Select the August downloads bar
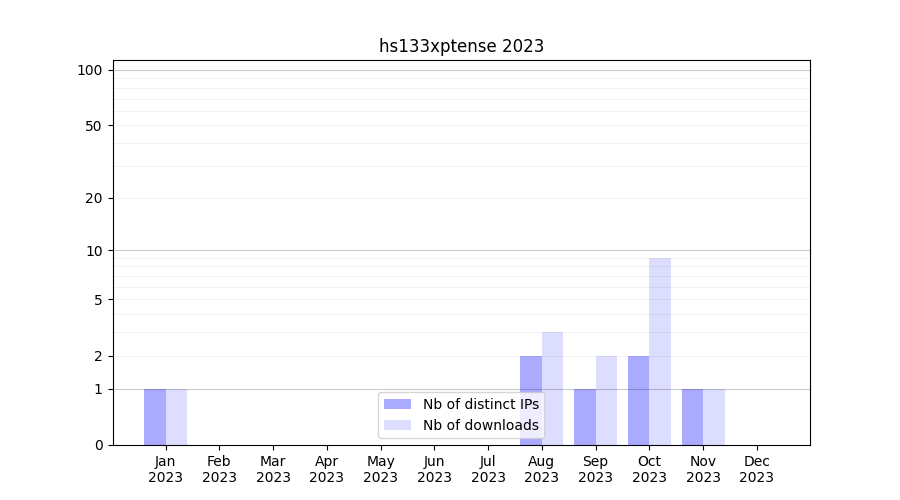The image size is (900, 500). click(x=552, y=388)
